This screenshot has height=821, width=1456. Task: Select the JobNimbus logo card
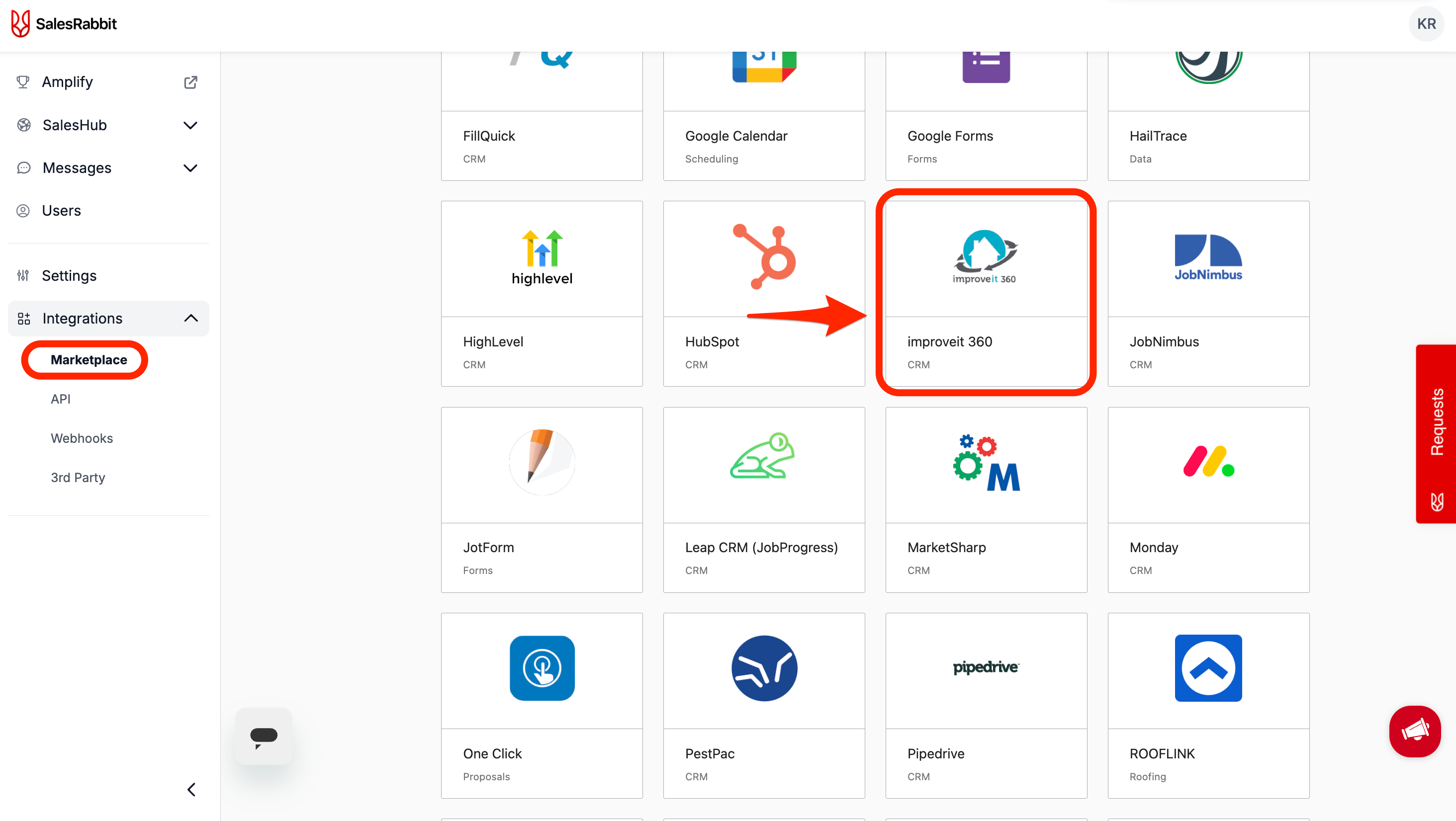[1208, 257]
